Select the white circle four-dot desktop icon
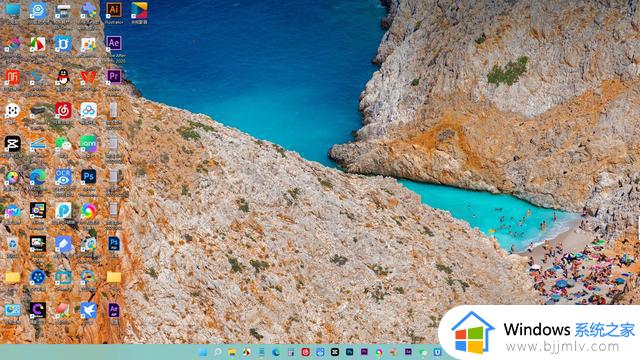This screenshot has height=360, width=640. click(x=12, y=110)
